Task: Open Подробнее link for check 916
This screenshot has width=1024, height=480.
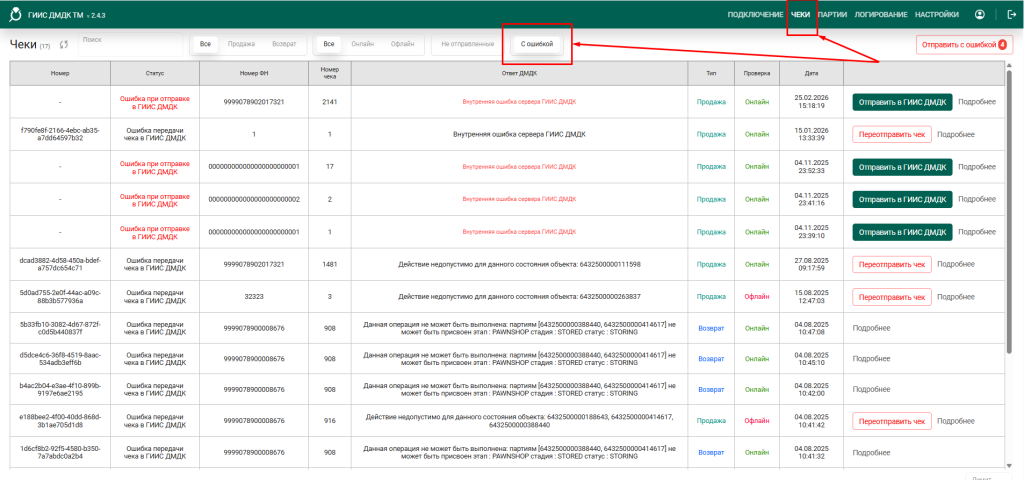Action: point(955,421)
